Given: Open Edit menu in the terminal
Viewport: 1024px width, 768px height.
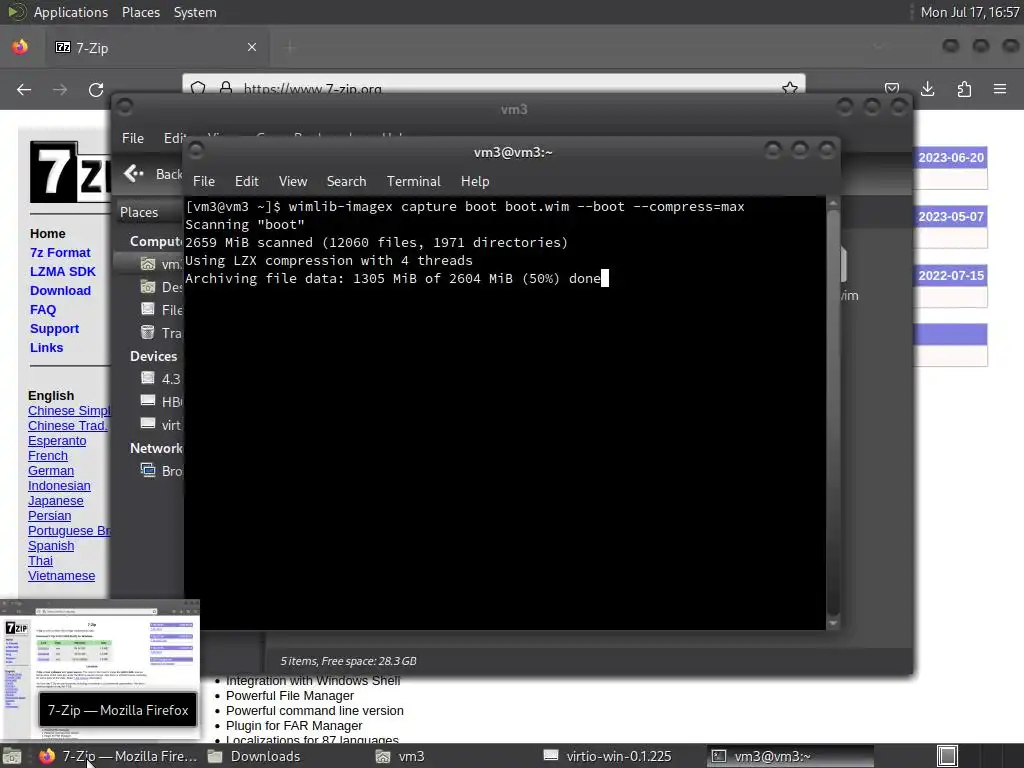Looking at the screenshot, I should coord(246,181).
